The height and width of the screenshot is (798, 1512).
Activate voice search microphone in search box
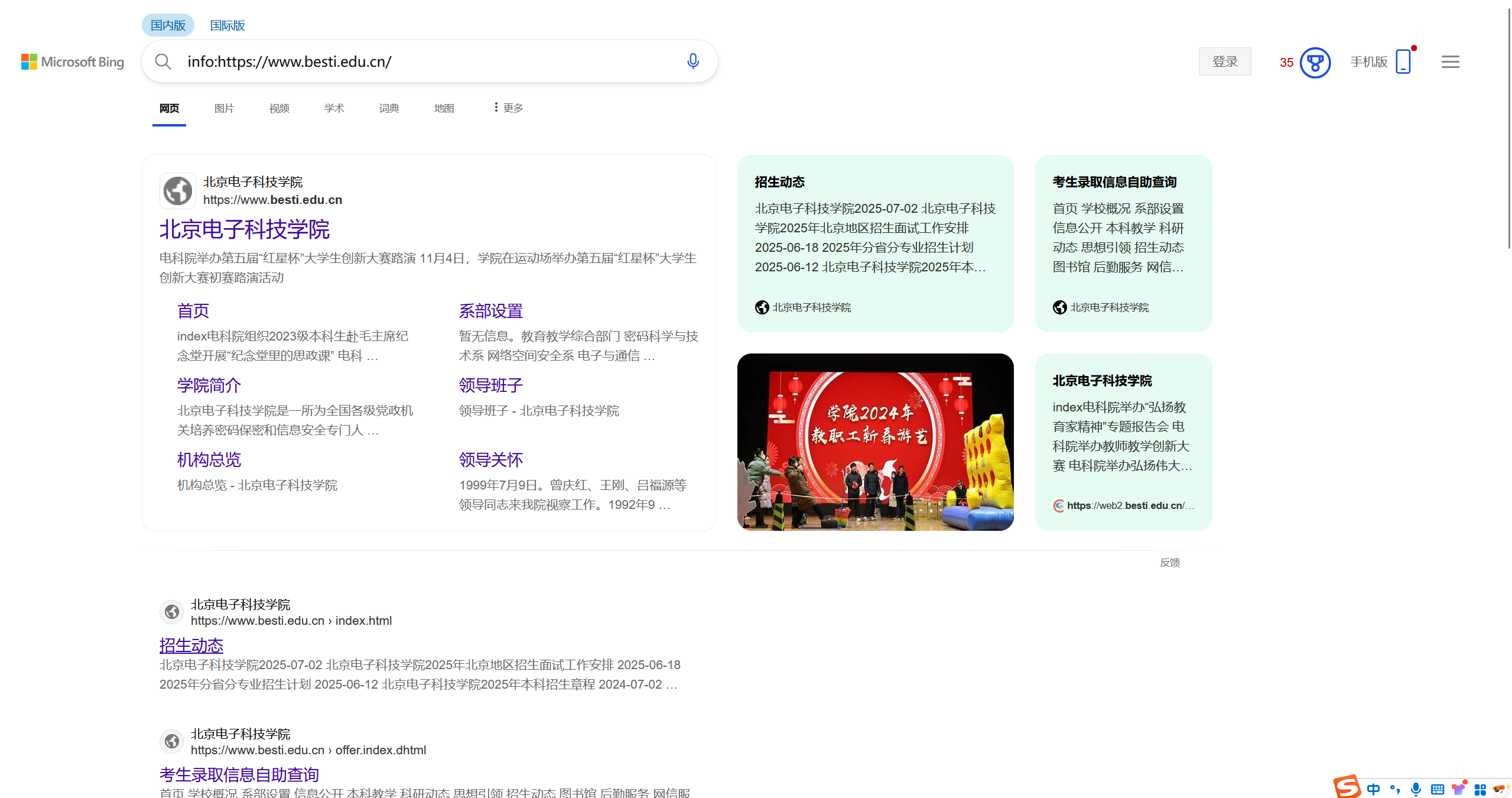click(x=692, y=61)
